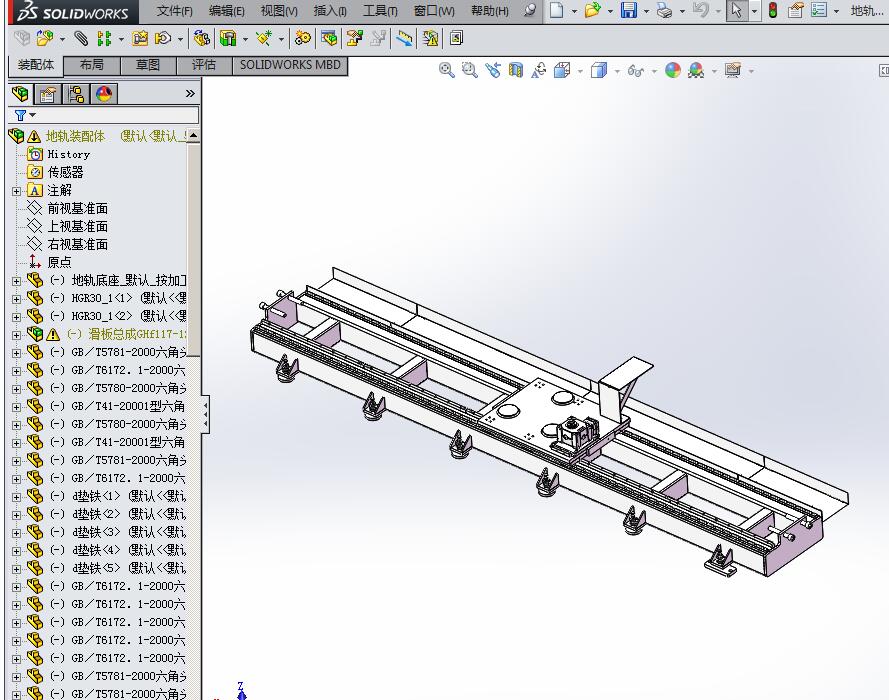Click the Apply Scene icon
The image size is (889, 700).
[x=696, y=70]
